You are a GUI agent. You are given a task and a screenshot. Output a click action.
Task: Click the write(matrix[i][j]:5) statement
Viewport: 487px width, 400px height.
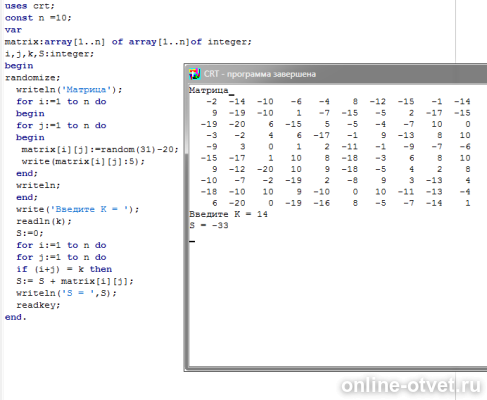83,161
